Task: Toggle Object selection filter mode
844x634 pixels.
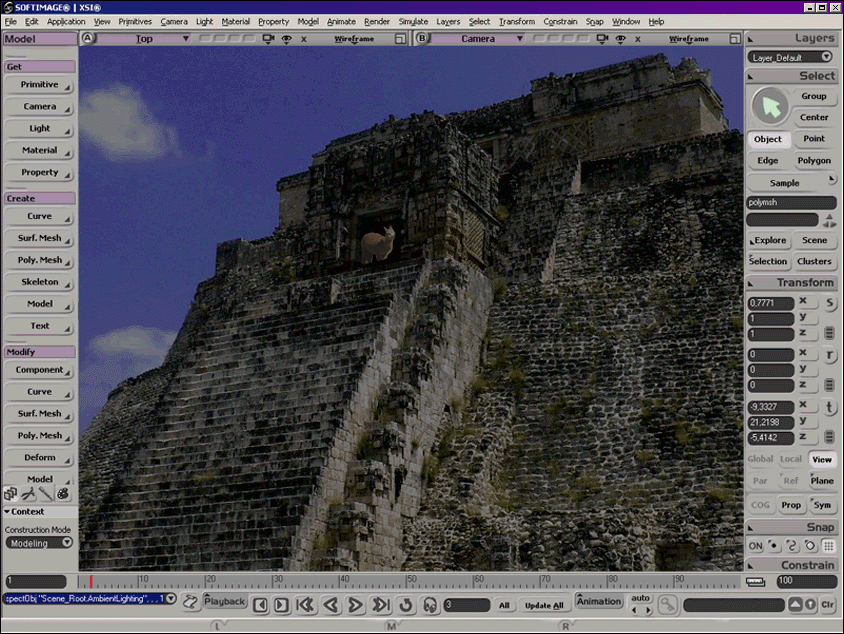Action: click(x=767, y=139)
